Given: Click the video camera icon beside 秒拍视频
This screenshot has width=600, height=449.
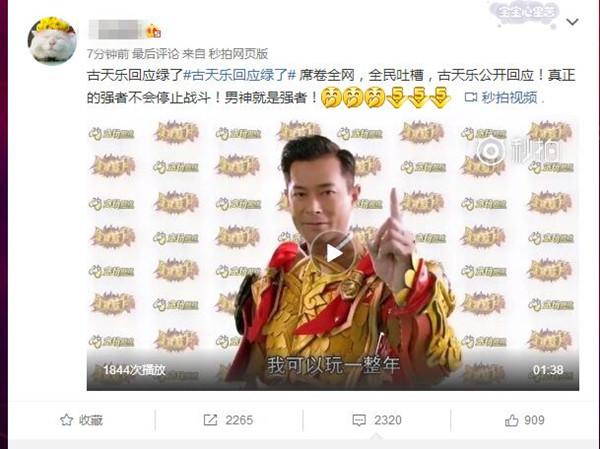Looking at the screenshot, I should pyautogui.click(x=470, y=98).
